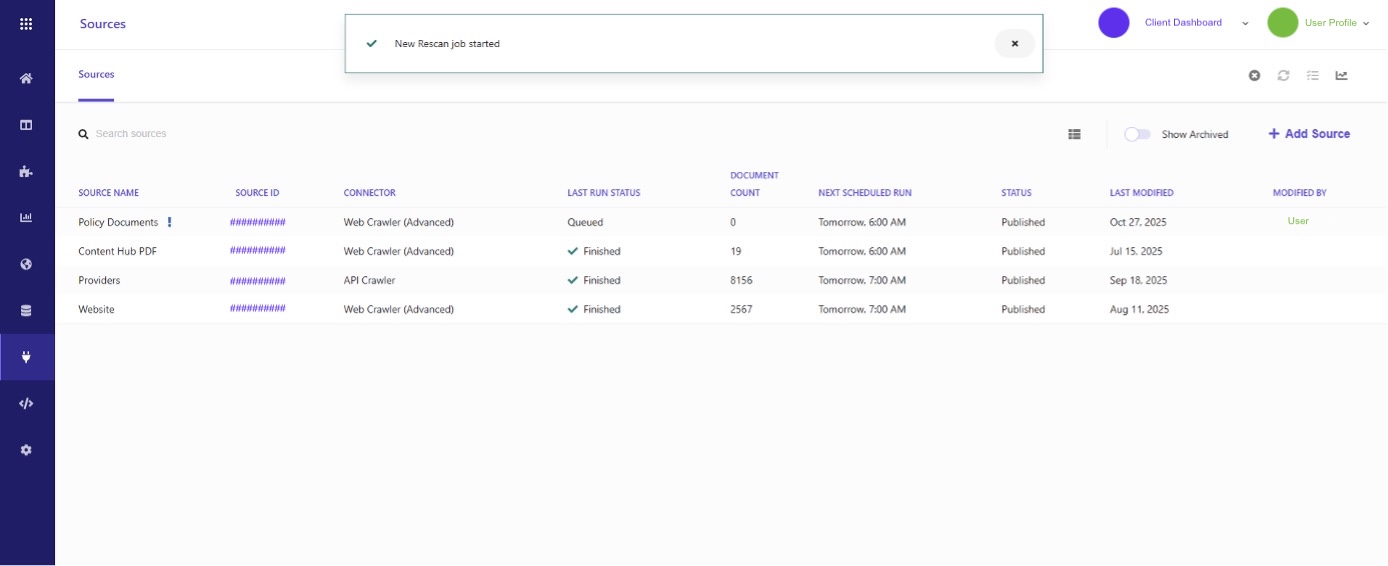Select the Sources tab
This screenshot has width=1388, height=566.
coord(96,74)
